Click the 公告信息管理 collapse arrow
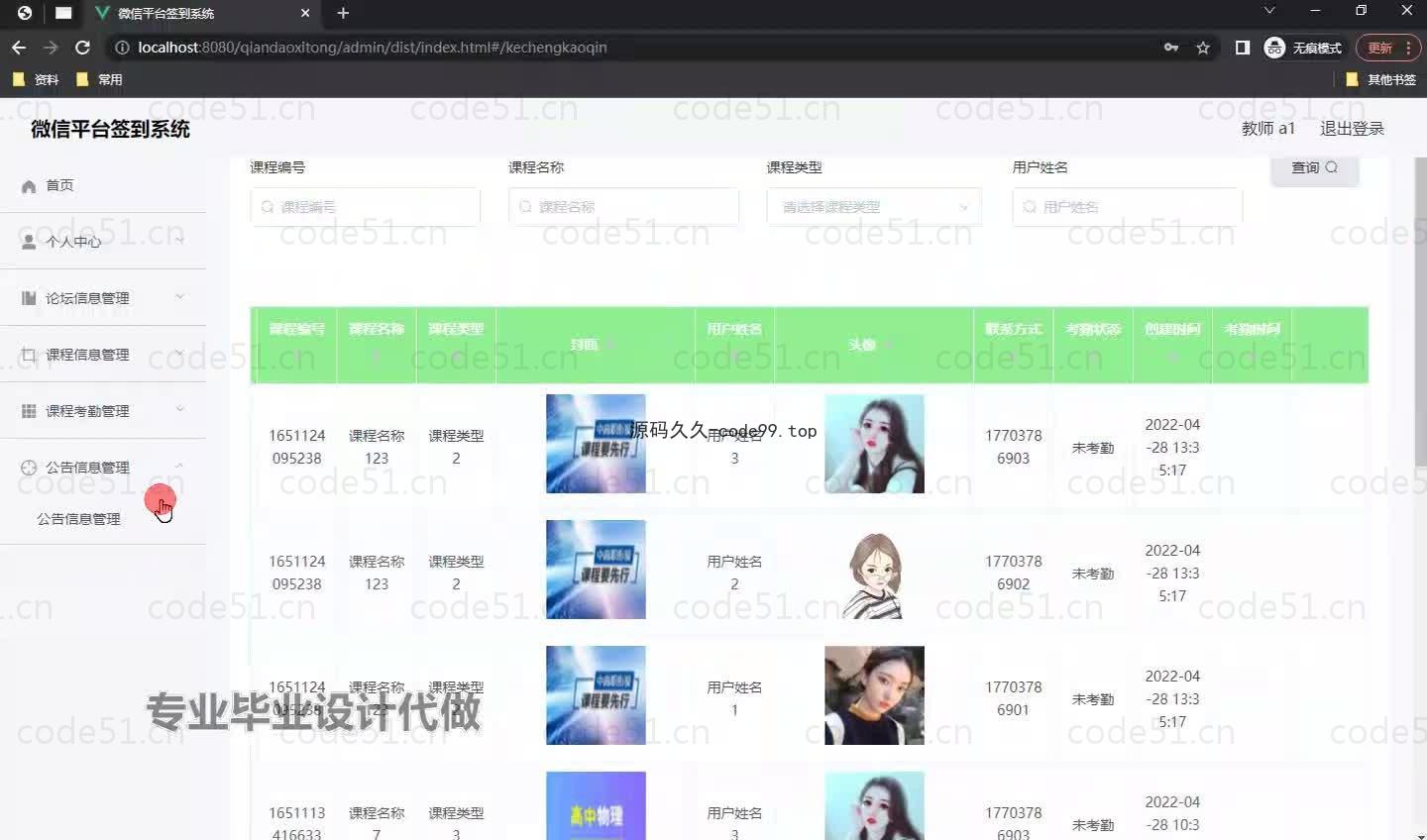1427x840 pixels. pyautogui.click(x=179, y=466)
